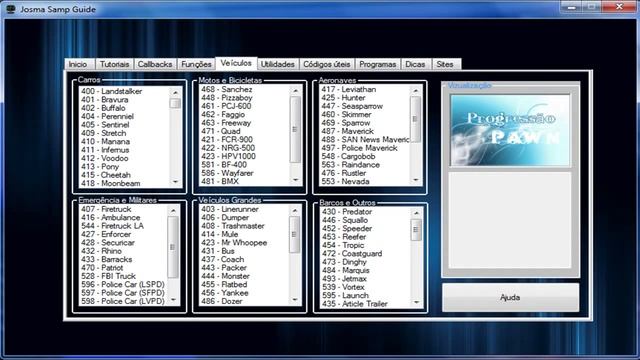The image size is (640, 360).
Task: Click up arrow of Motos e Bicicletas scrollbar
Action: (296, 91)
